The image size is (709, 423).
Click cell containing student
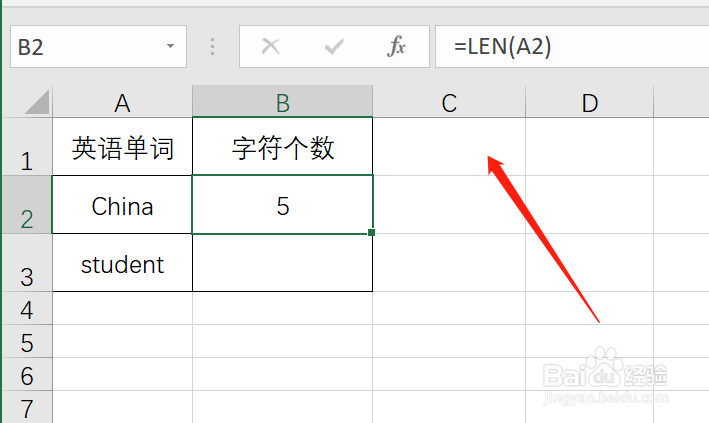coord(122,265)
